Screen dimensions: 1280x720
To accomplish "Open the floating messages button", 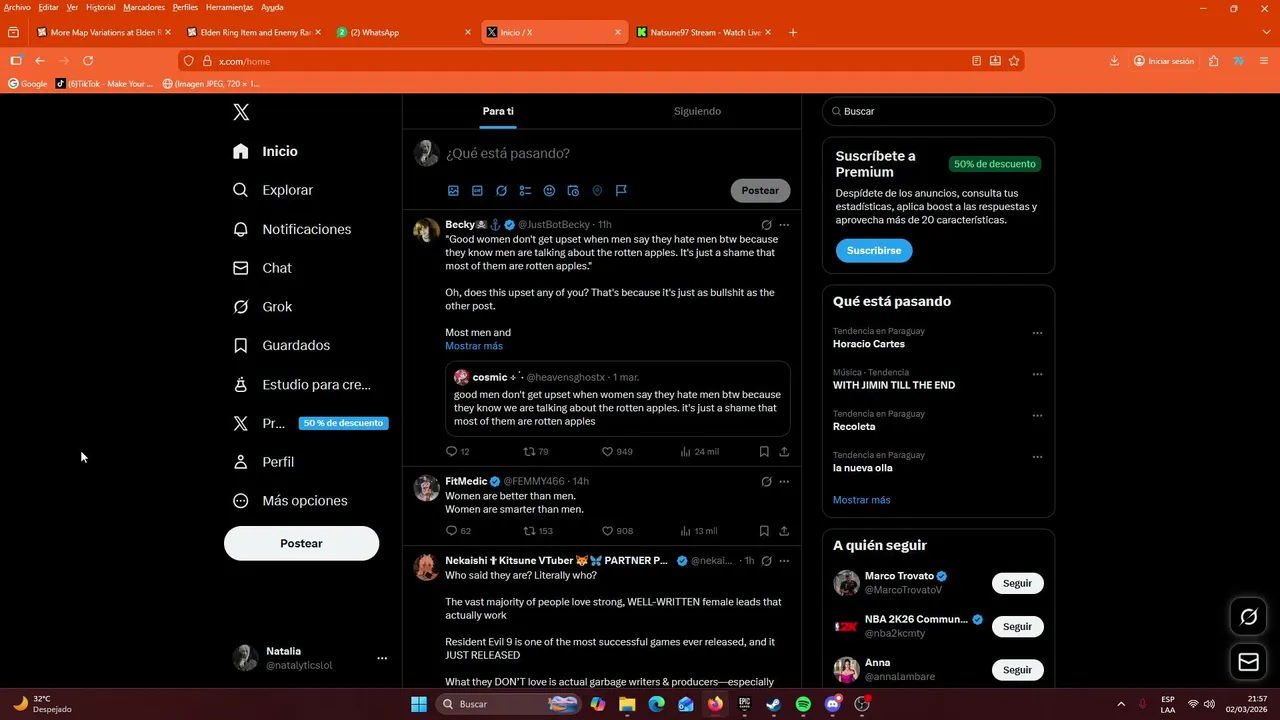I will tap(1248, 662).
